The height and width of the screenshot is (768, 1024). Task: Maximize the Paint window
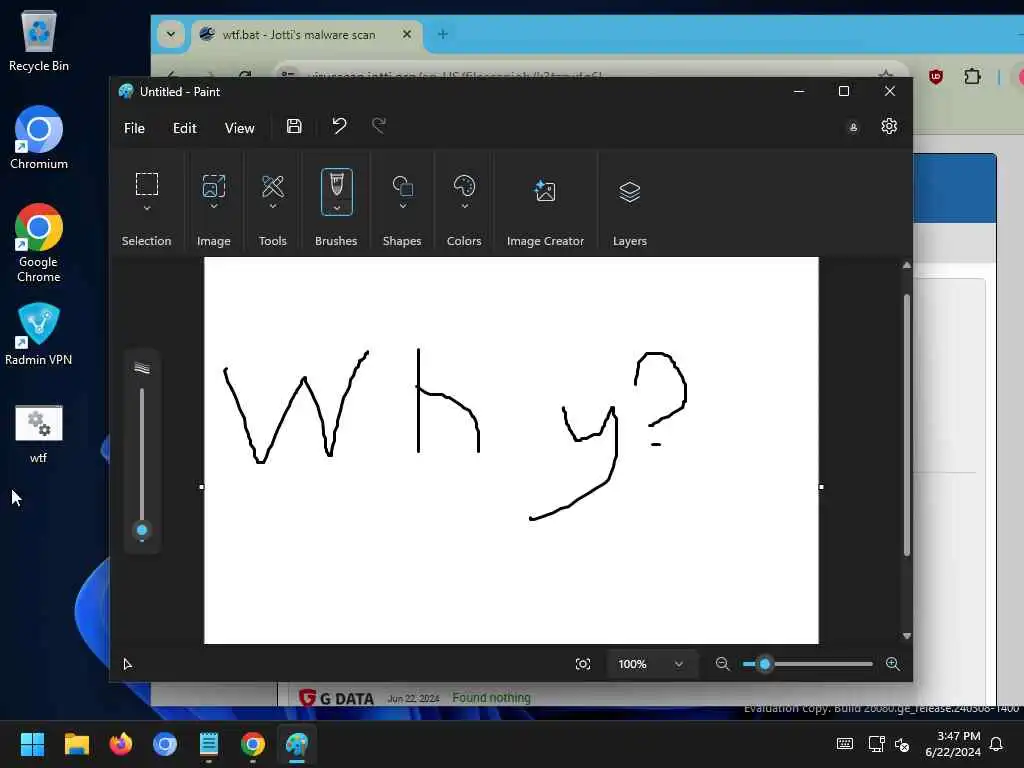[844, 91]
